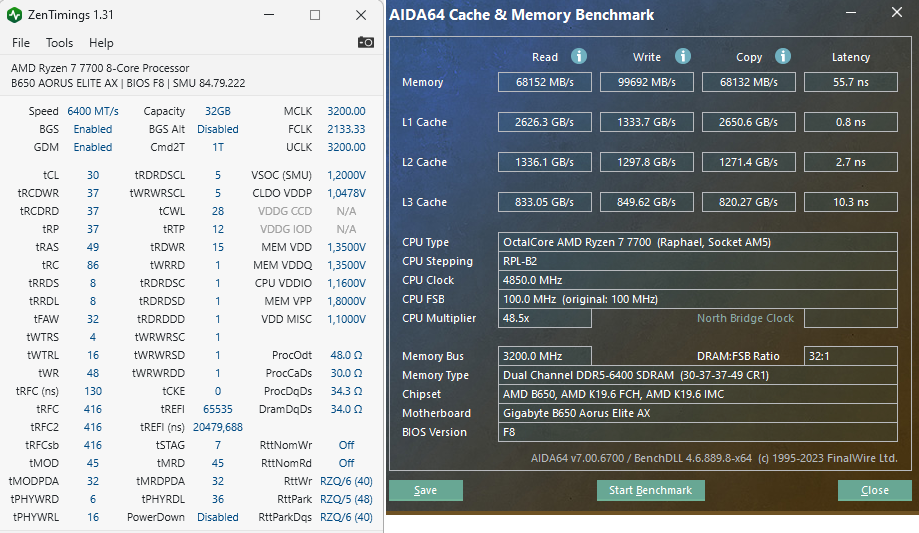Click the ZenTimings screenshot camera icon
919x533 pixels.
click(x=366, y=42)
